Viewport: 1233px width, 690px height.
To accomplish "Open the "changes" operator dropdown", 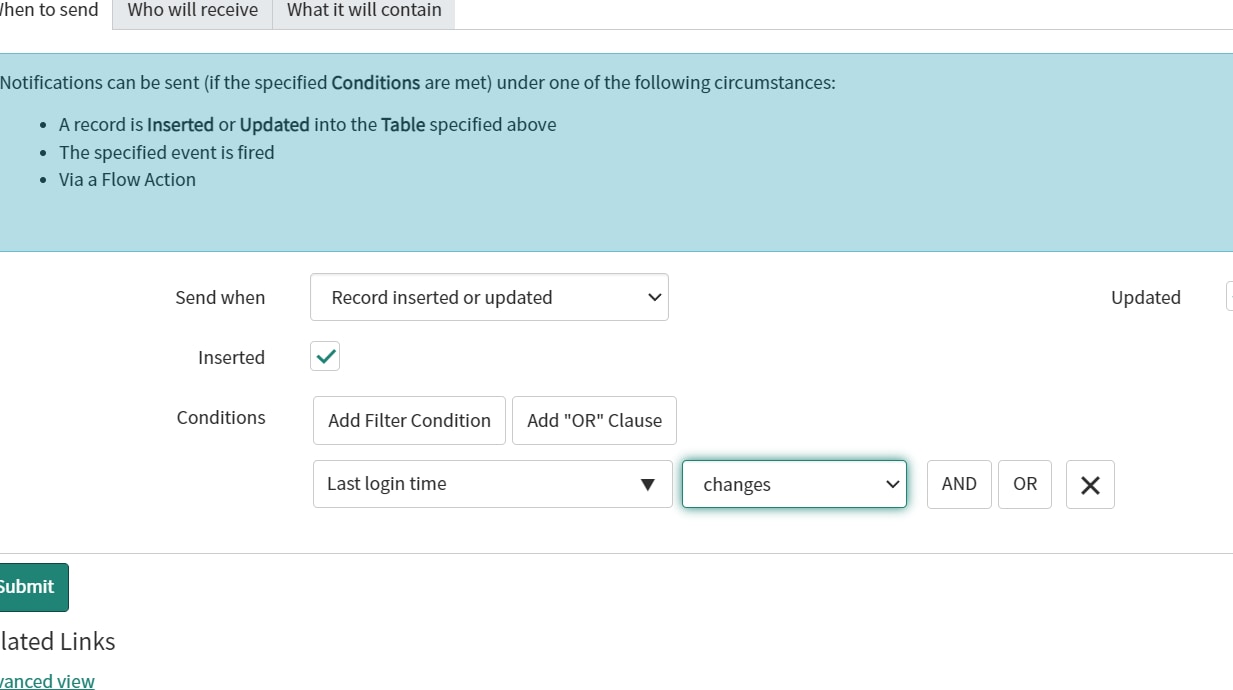I will [793, 484].
